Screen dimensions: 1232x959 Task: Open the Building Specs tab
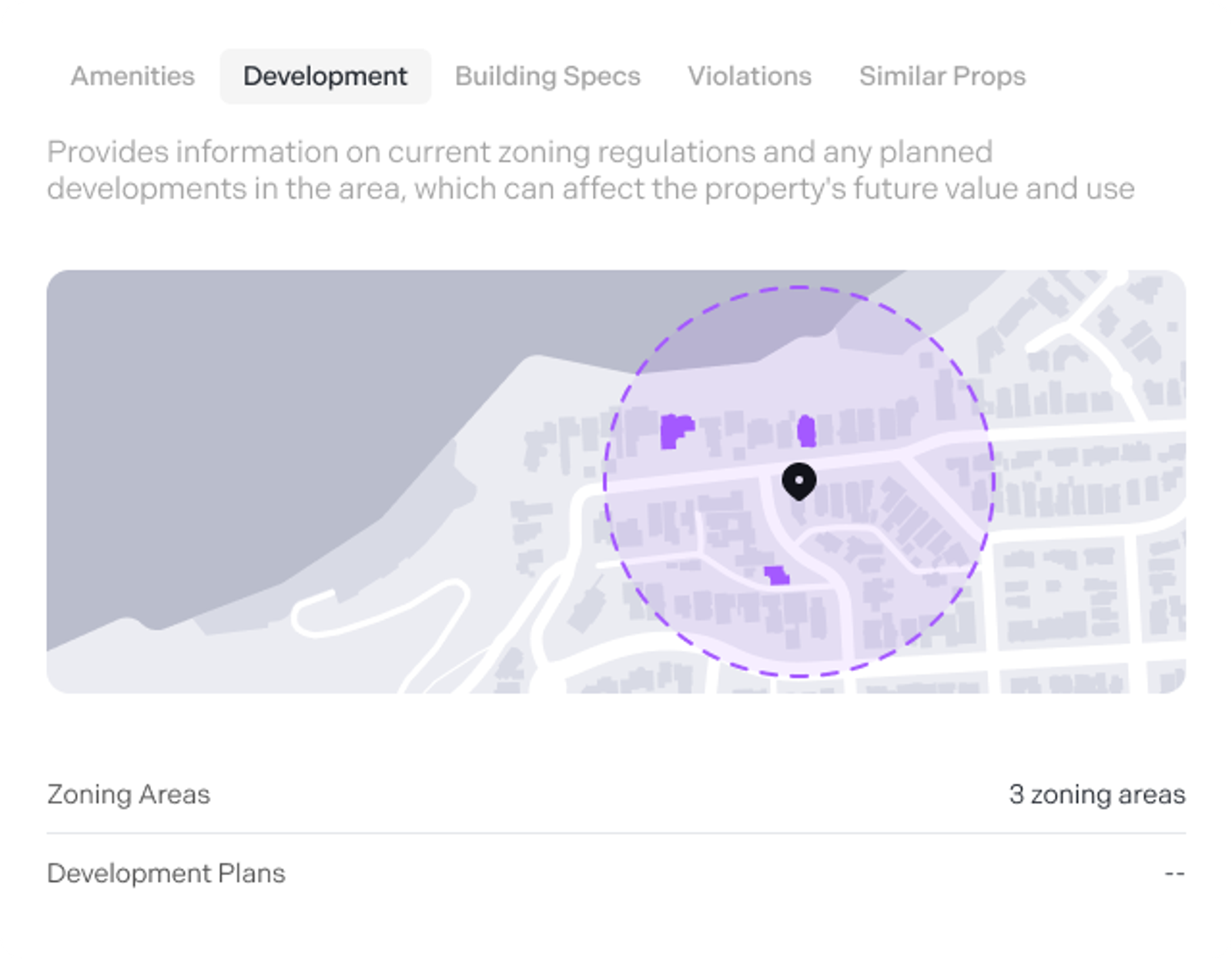(547, 76)
